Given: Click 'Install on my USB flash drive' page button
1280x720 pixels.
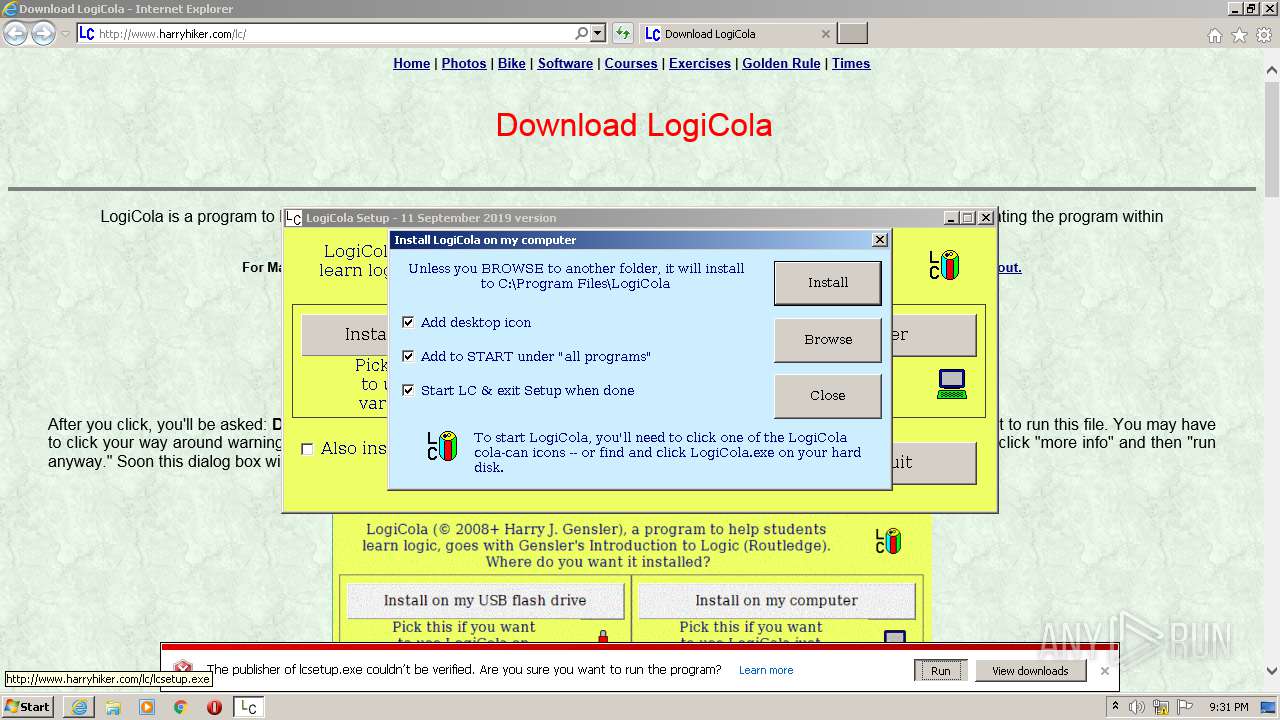Looking at the screenshot, I should [485, 600].
